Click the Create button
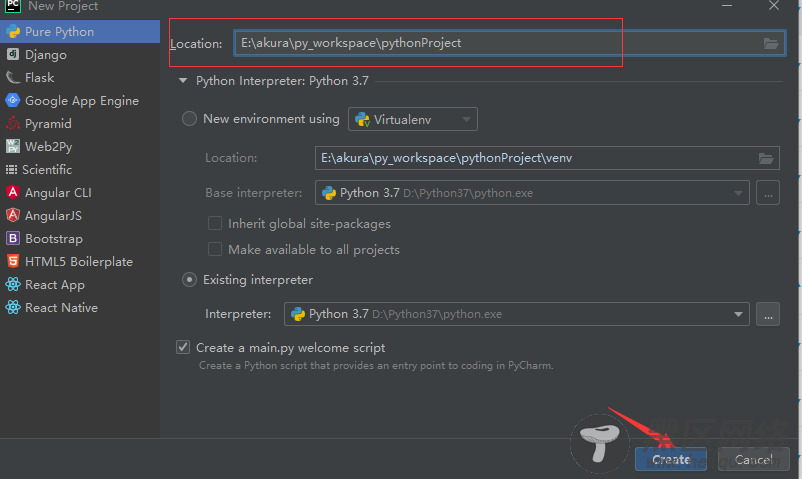Image resolution: width=802 pixels, height=479 pixels. pos(671,460)
